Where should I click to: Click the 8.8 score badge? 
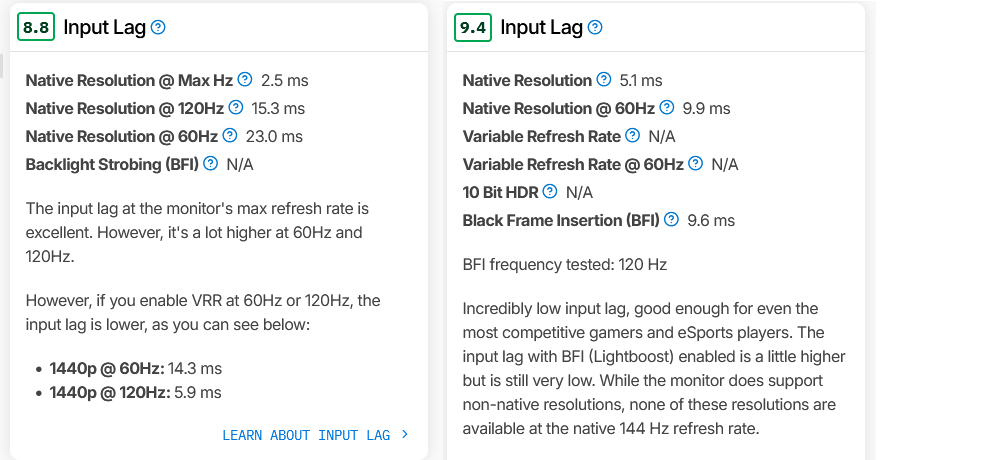(36, 27)
